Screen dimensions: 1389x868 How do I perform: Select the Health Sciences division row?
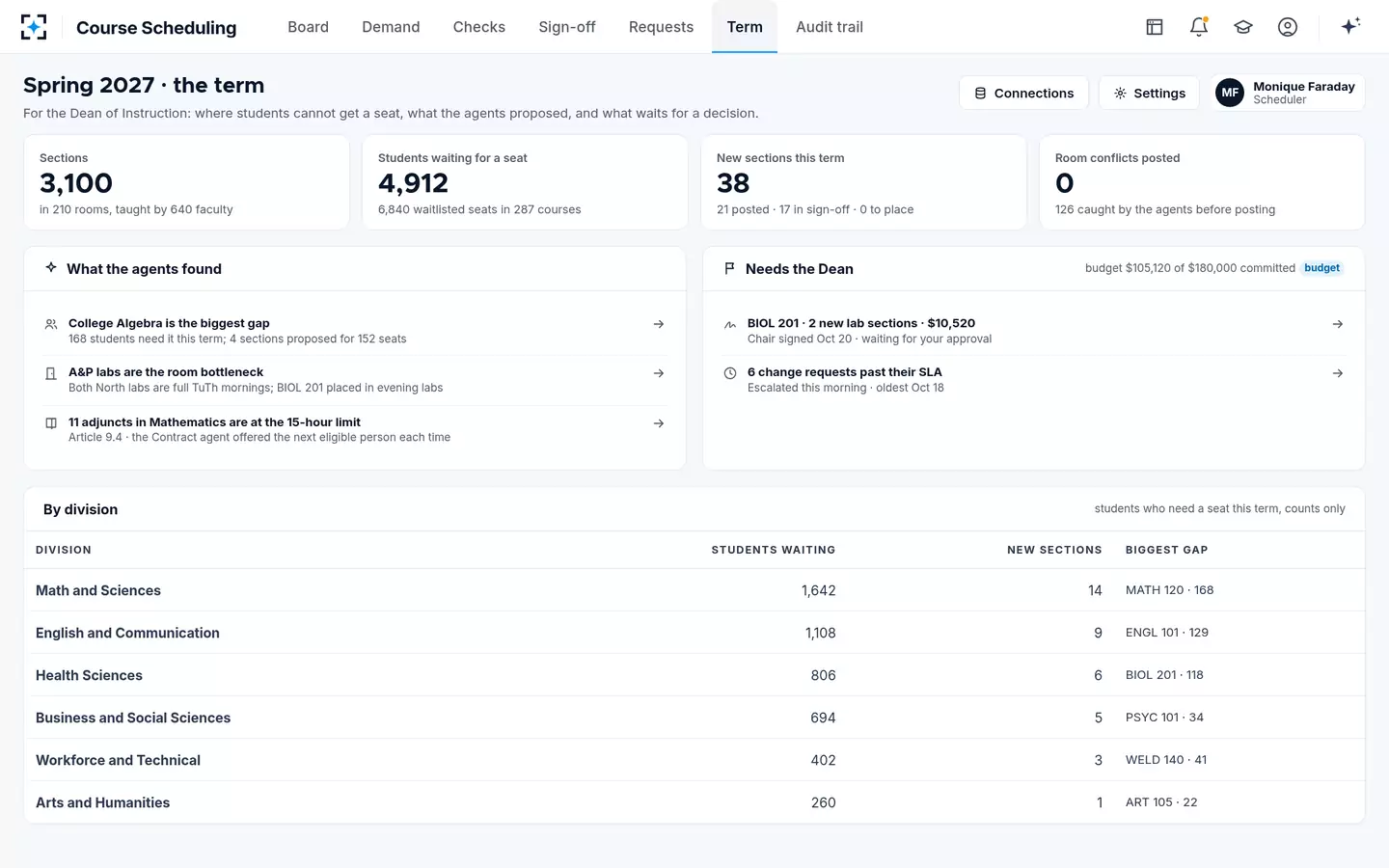pos(694,675)
